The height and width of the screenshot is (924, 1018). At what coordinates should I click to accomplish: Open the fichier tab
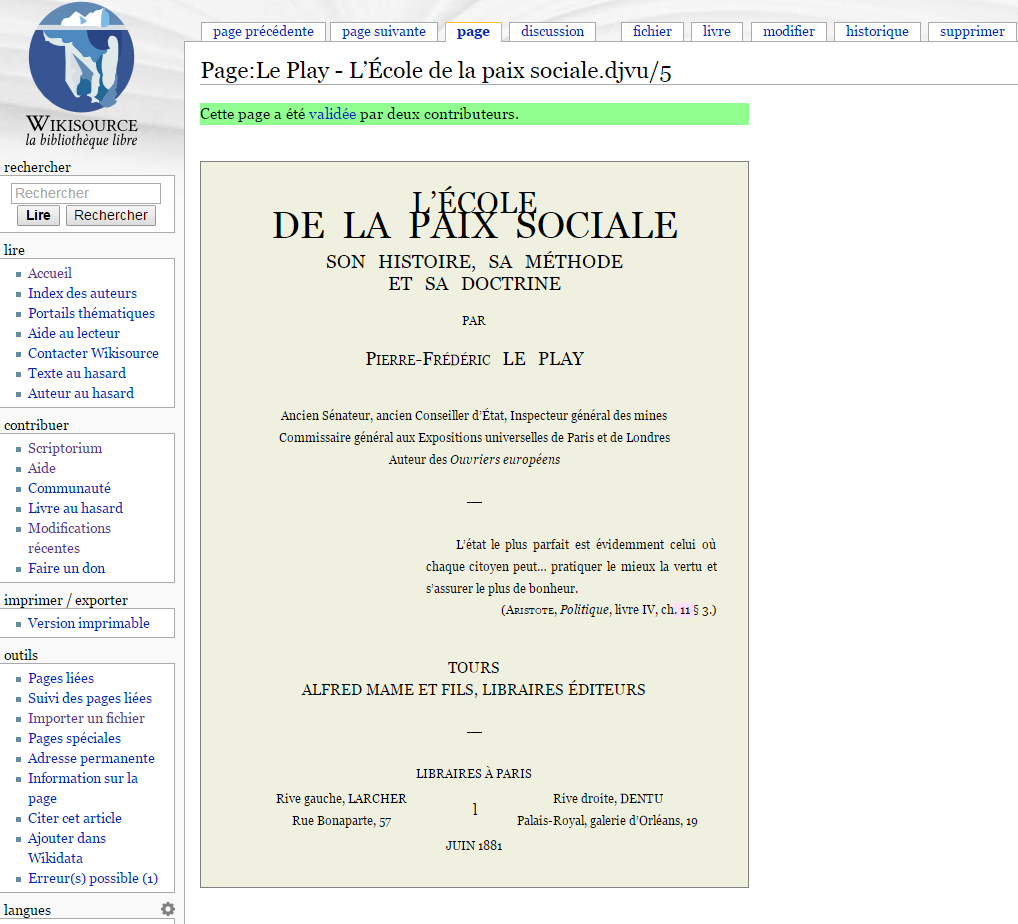click(652, 31)
